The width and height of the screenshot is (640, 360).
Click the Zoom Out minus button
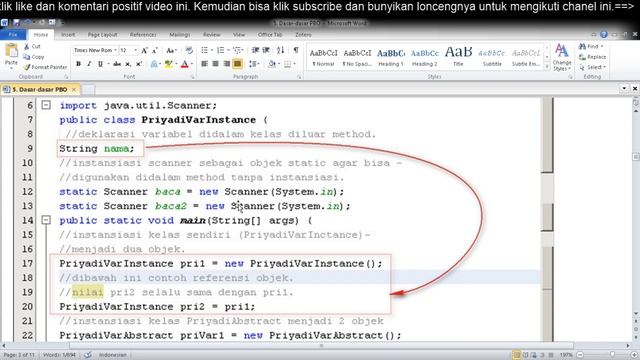(x=580, y=355)
